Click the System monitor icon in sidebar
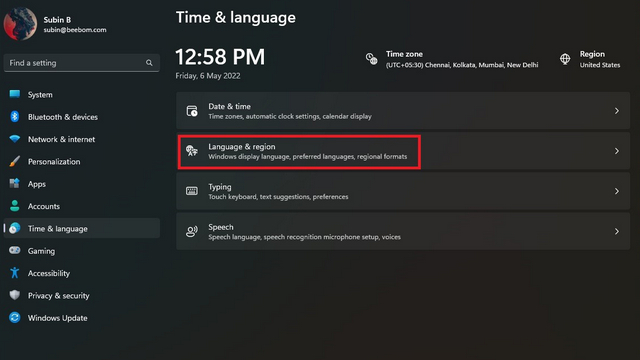Image resolution: width=640 pixels, height=360 pixels. click(x=15, y=94)
